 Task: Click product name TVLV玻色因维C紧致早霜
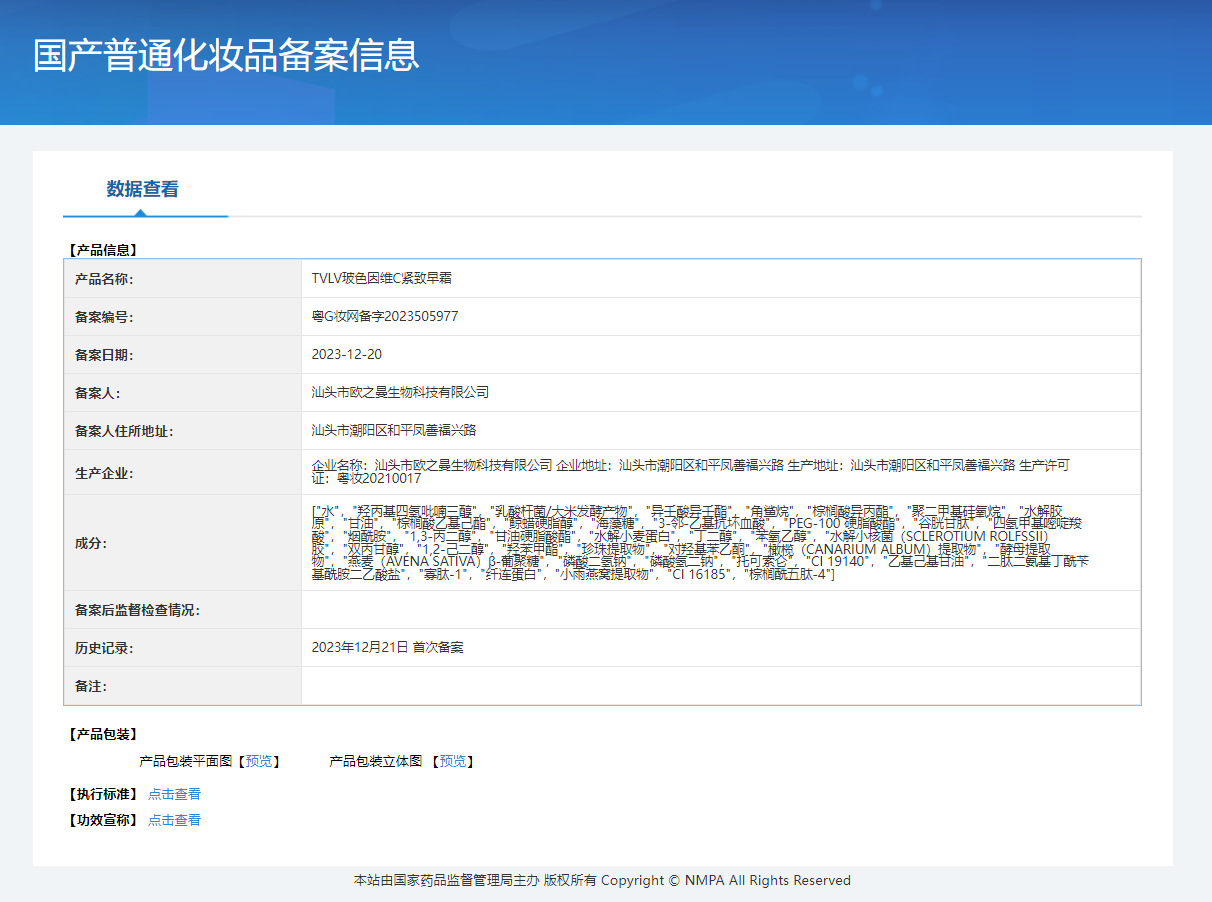click(x=381, y=278)
